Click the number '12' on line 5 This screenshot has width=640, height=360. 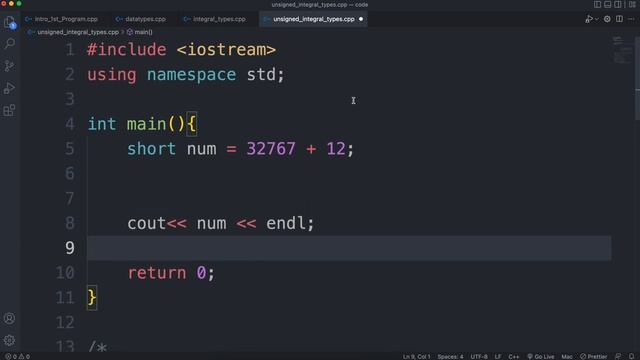(x=336, y=149)
